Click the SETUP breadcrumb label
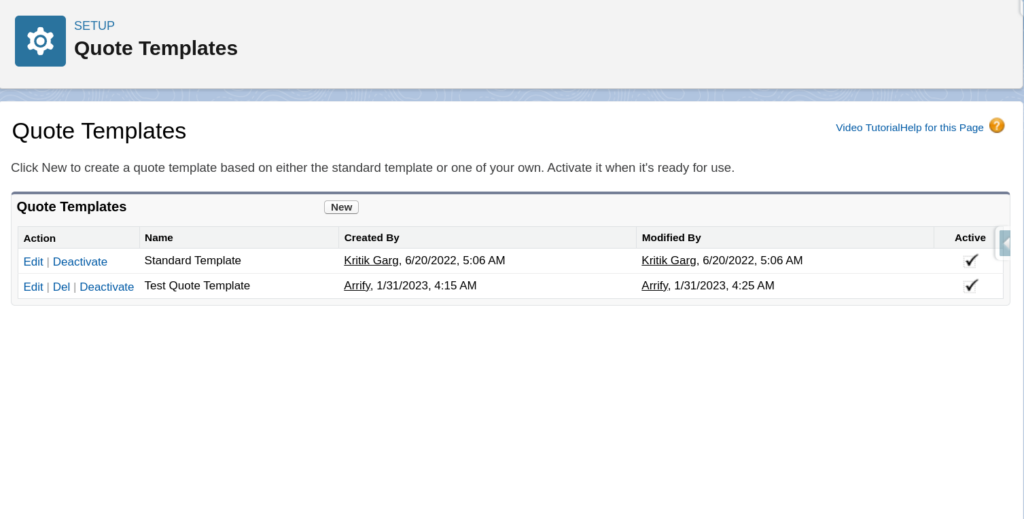The width and height of the screenshot is (1024, 519). (94, 26)
